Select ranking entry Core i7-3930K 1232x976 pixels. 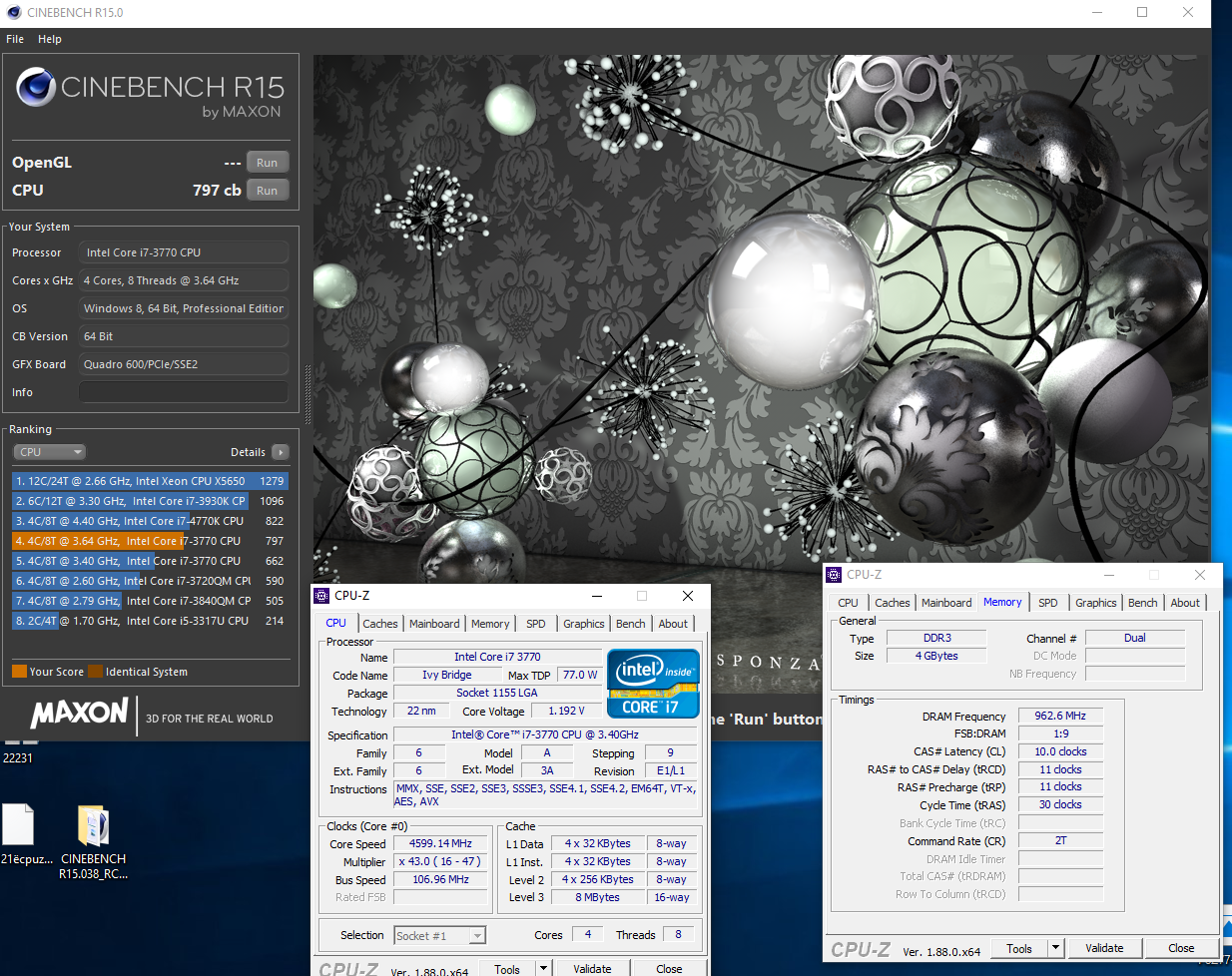150,501
